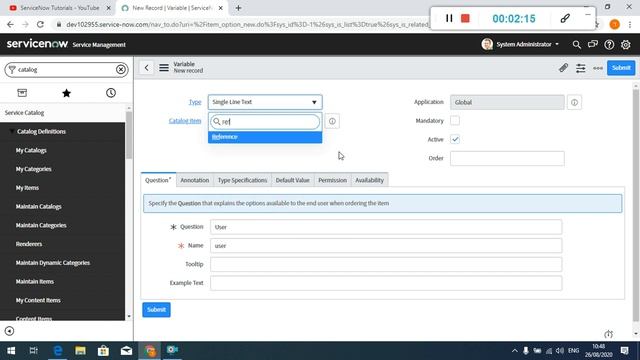The image size is (640, 360).
Task: Show navigator favorites star
Action: tap(67, 93)
